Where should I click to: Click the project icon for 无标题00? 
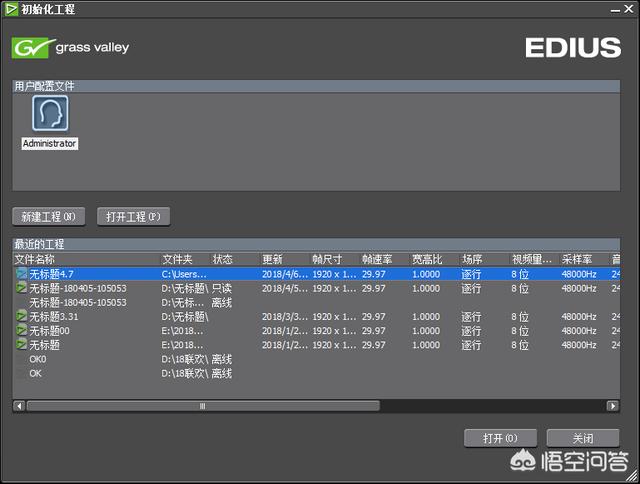click(21, 331)
